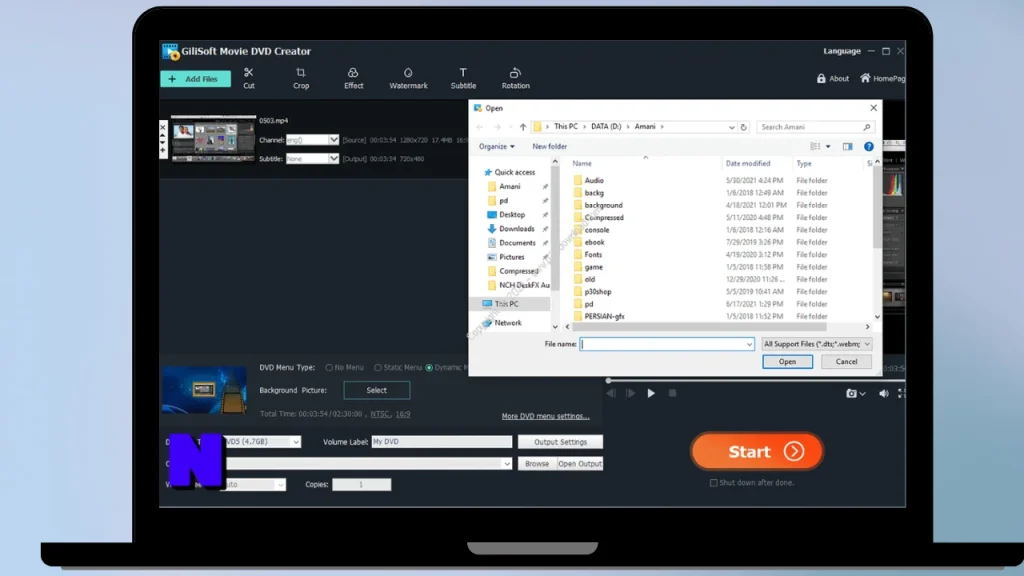Open the Watermark tool
1024x576 pixels.
(x=408, y=78)
